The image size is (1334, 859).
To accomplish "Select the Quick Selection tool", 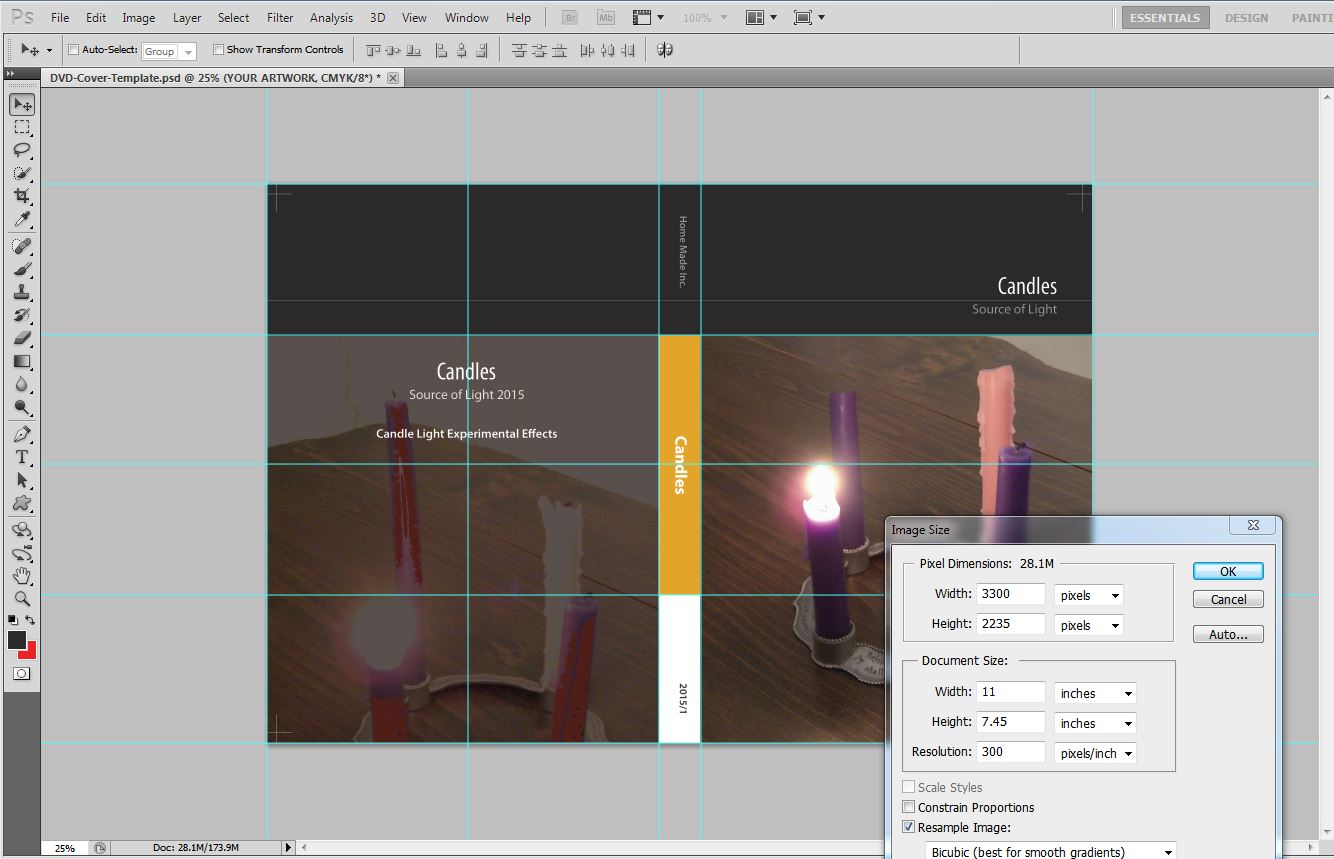I will [22, 173].
